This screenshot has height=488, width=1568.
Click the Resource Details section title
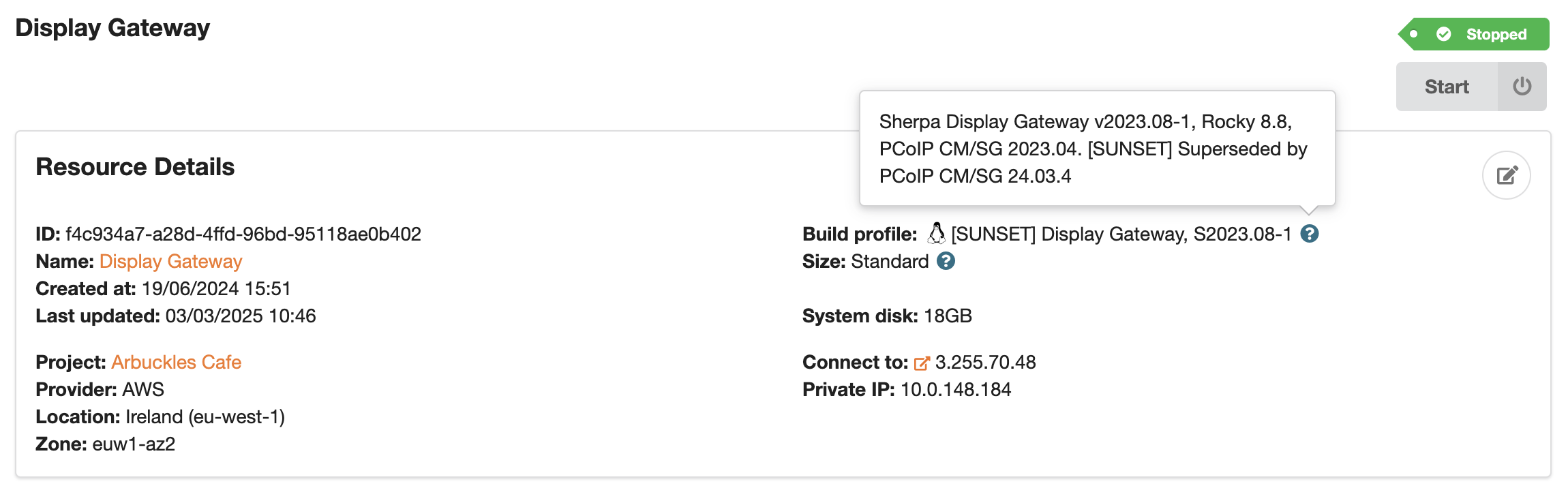[134, 166]
